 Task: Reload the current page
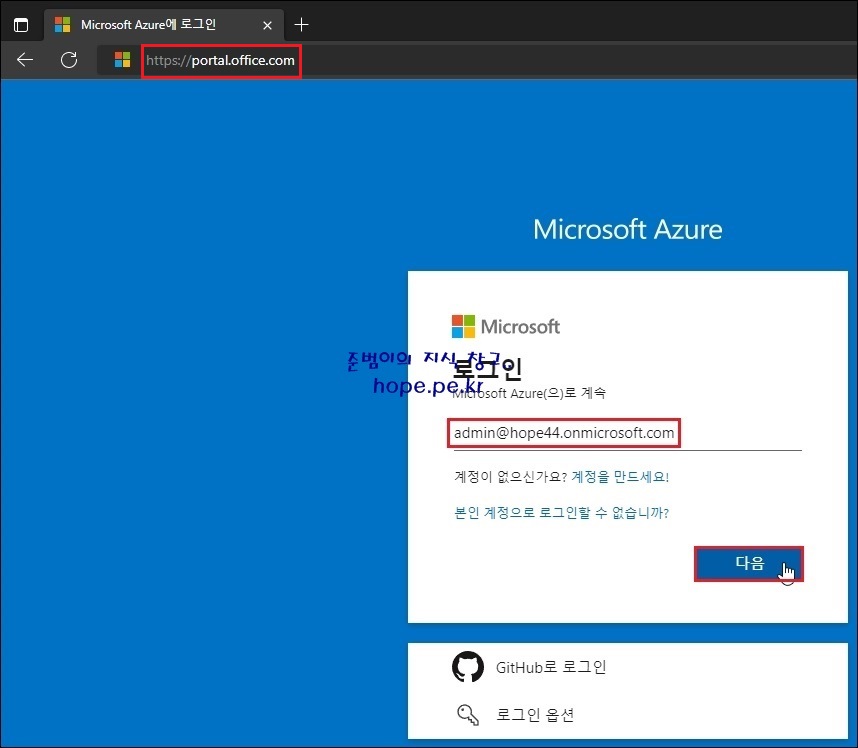click(69, 60)
